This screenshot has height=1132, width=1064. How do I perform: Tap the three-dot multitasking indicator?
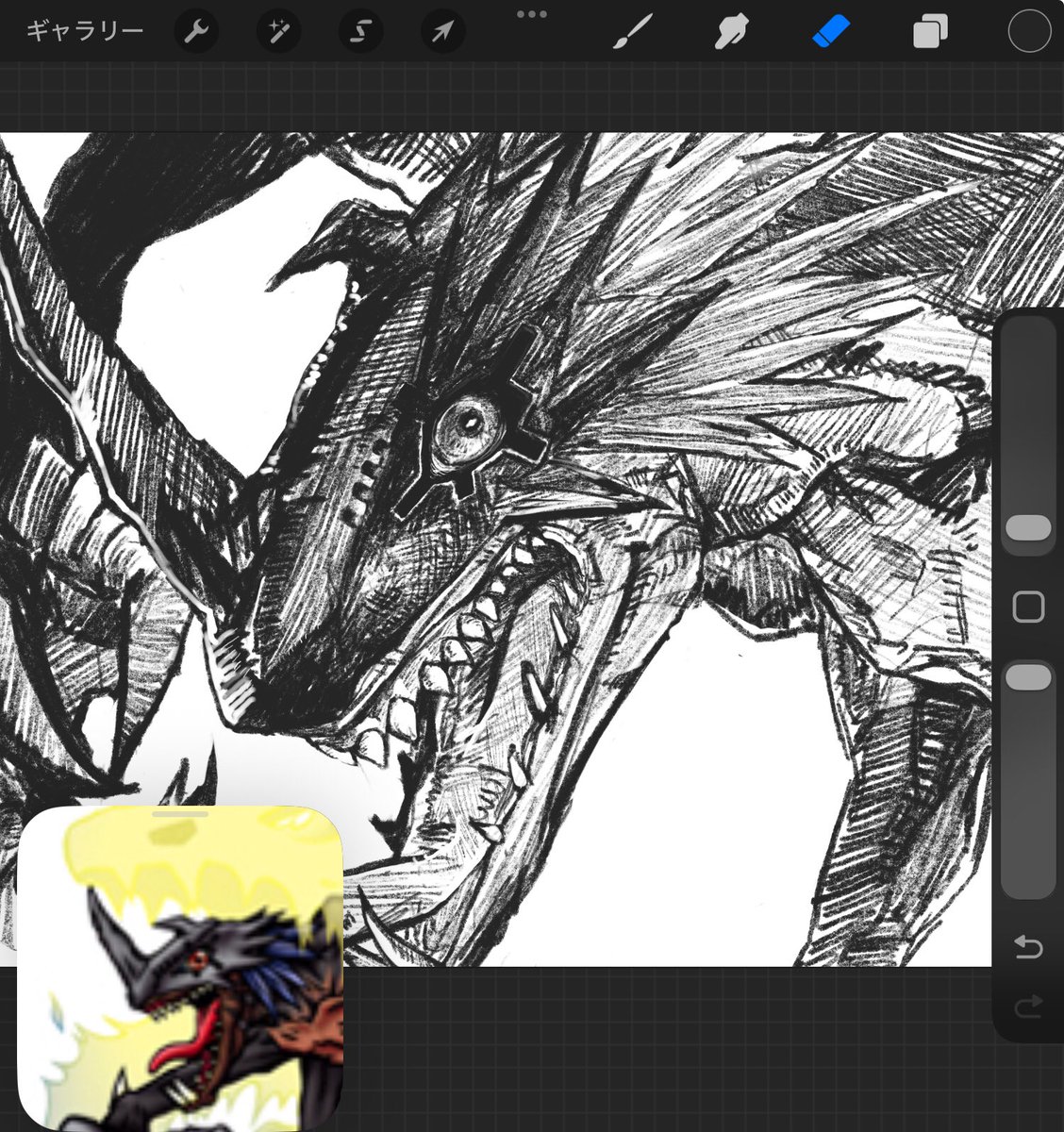pyautogui.click(x=532, y=14)
